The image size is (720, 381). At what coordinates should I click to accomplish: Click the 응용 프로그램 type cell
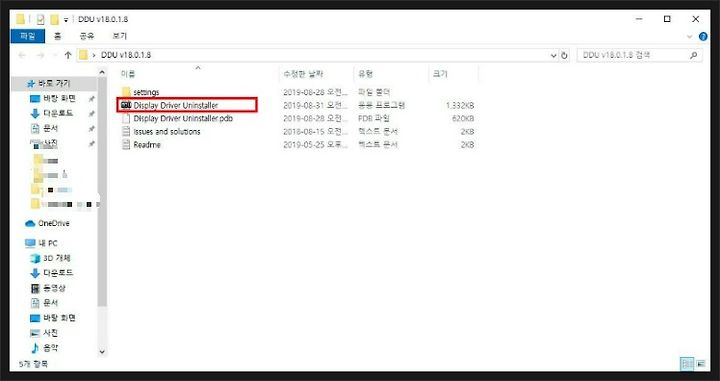(x=381, y=106)
